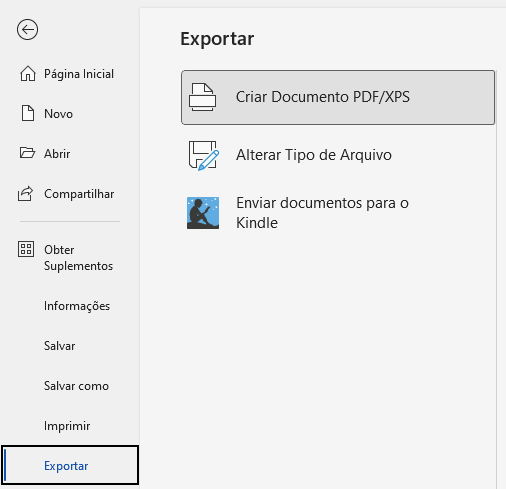Click the Obter Suplementos label
Screen dimensions: 506x489
[78, 258]
